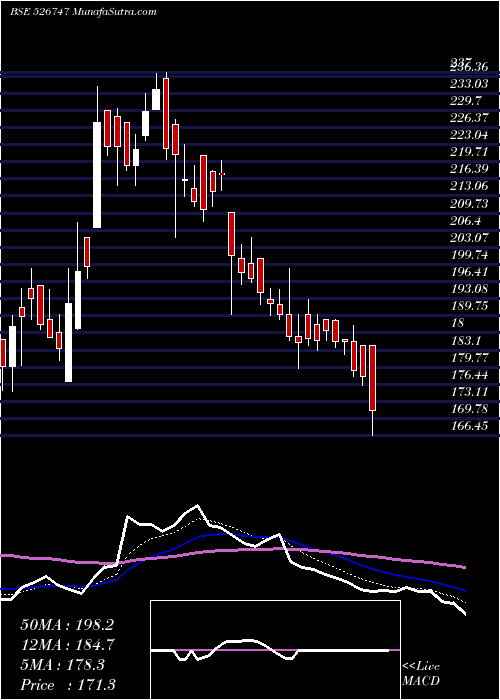Viewport: 500px width, 700px height.
Task: Click the 199.74 price axis label
Action: (x=469, y=255)
